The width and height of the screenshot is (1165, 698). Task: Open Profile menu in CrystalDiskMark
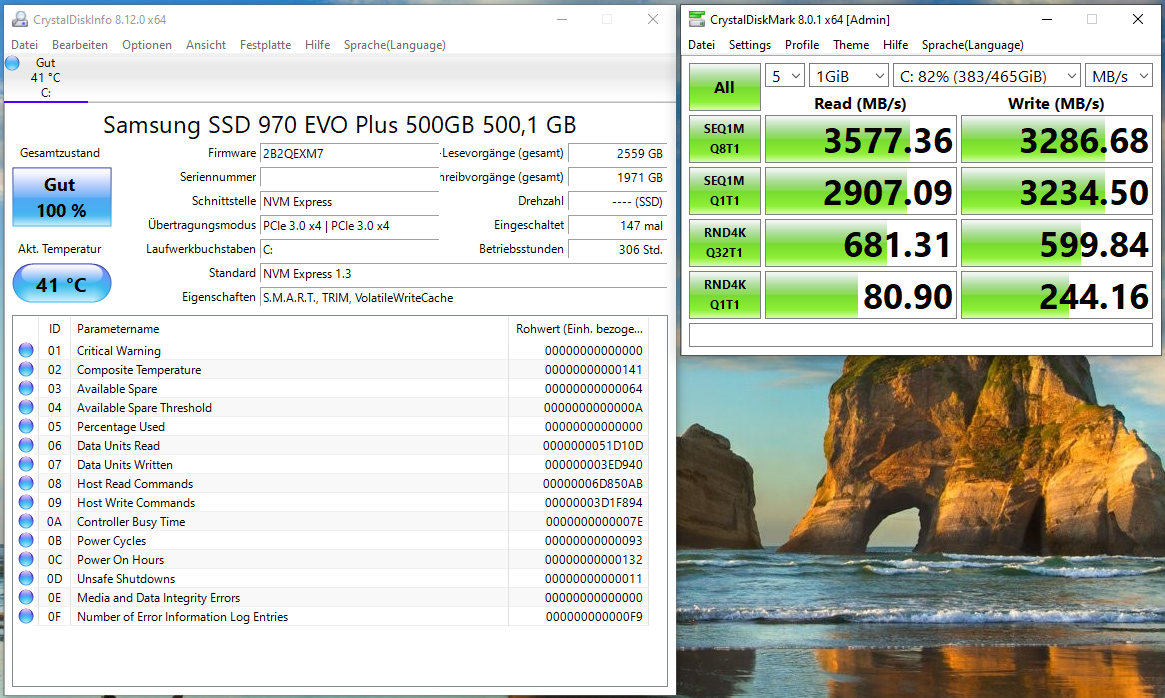(x=802, y=45)
